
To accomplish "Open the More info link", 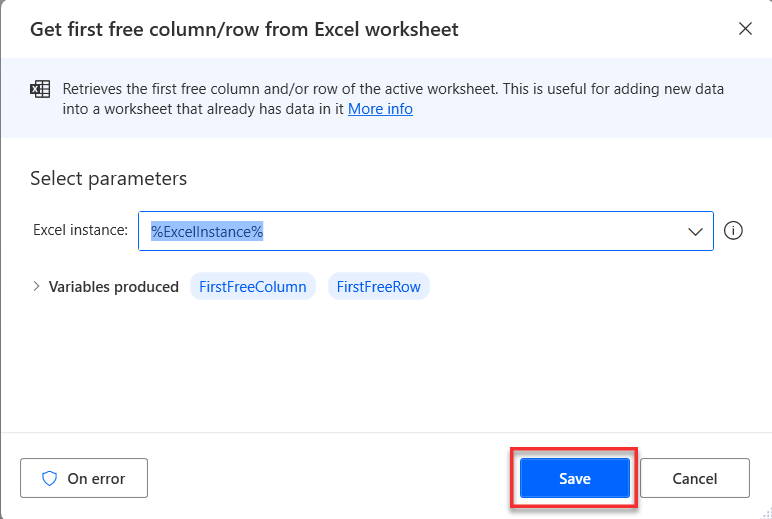I will tap(380, 108).
